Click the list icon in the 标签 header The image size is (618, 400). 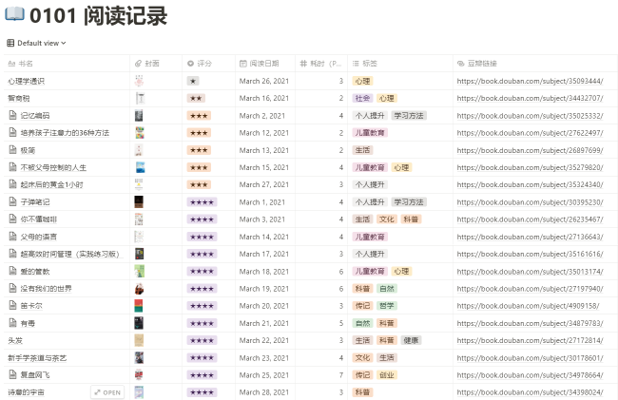tap(356, 63)
